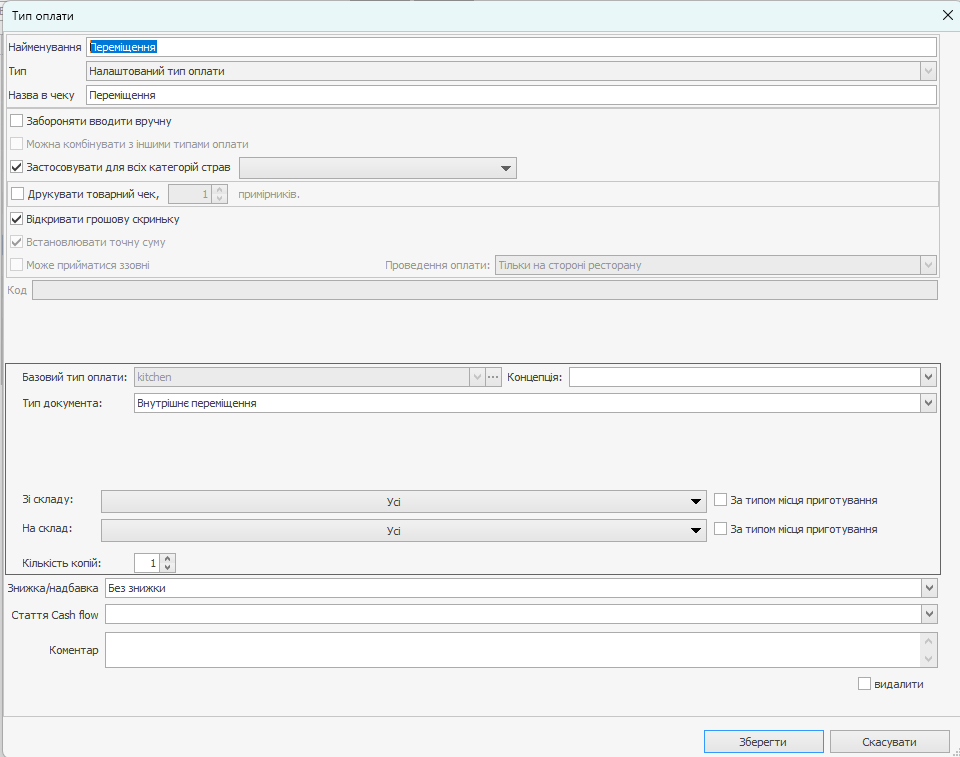
Task: Uncheck Відкривати грошову скриньку option
Action: click(x=17, y=219)
